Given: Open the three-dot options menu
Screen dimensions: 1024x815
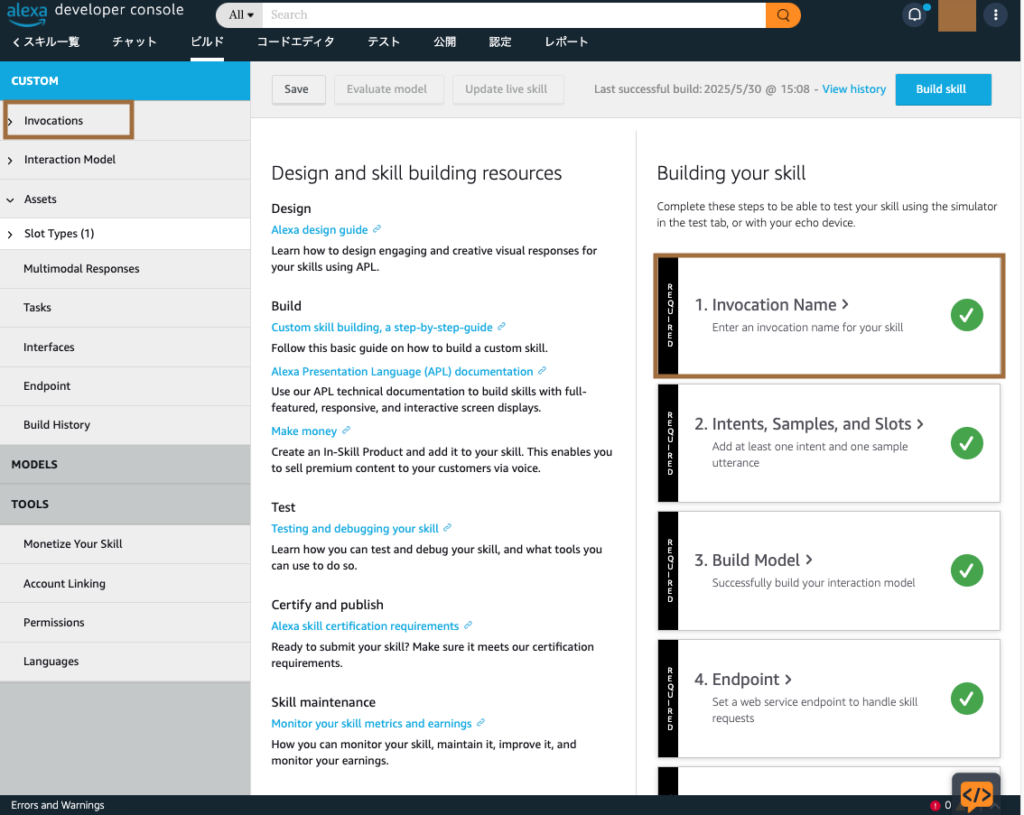Looking at the screenshot, I should point(995,15).
